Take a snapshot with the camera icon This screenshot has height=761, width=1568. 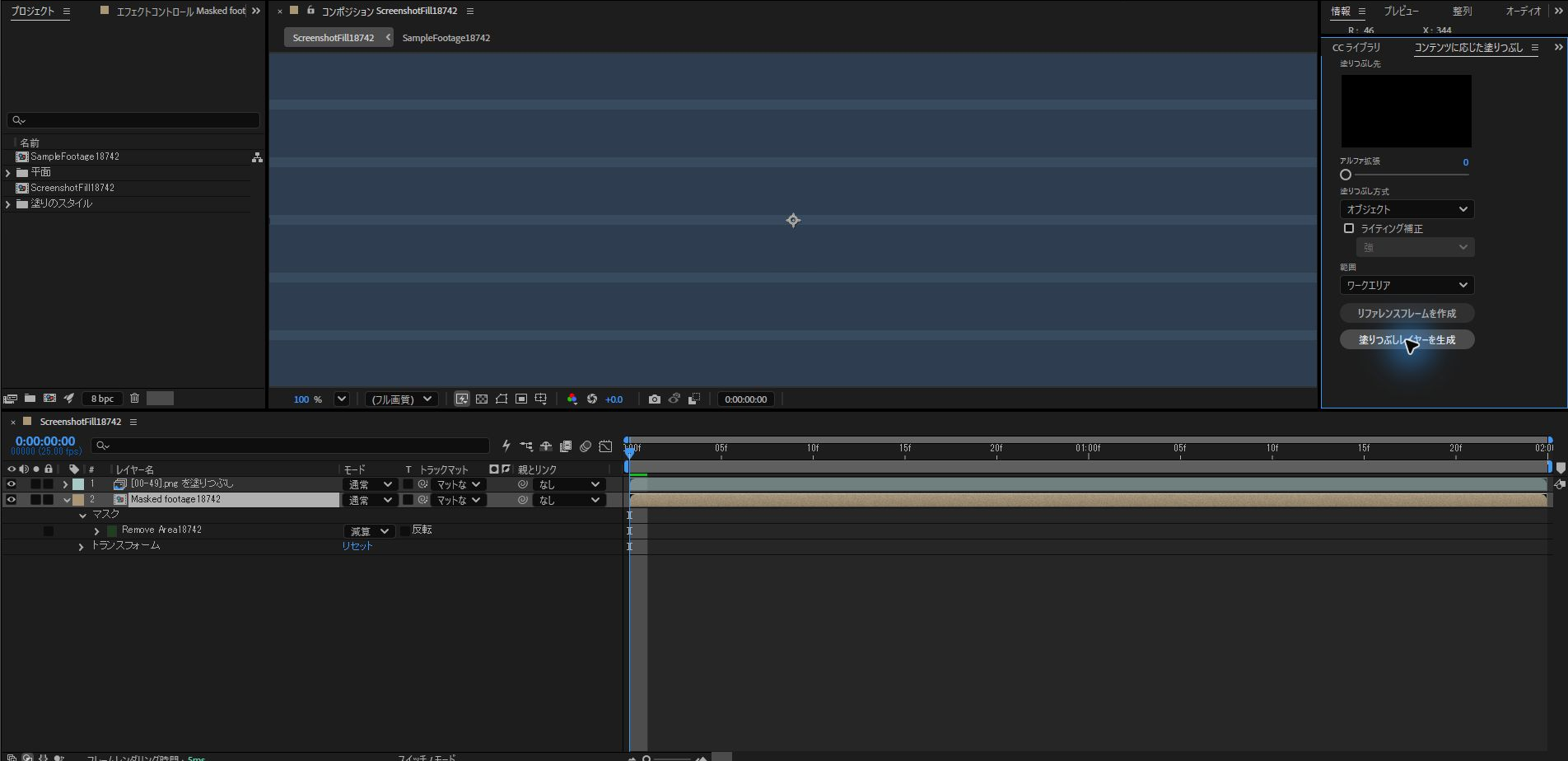pyautogui.click(x=654, y=399)
